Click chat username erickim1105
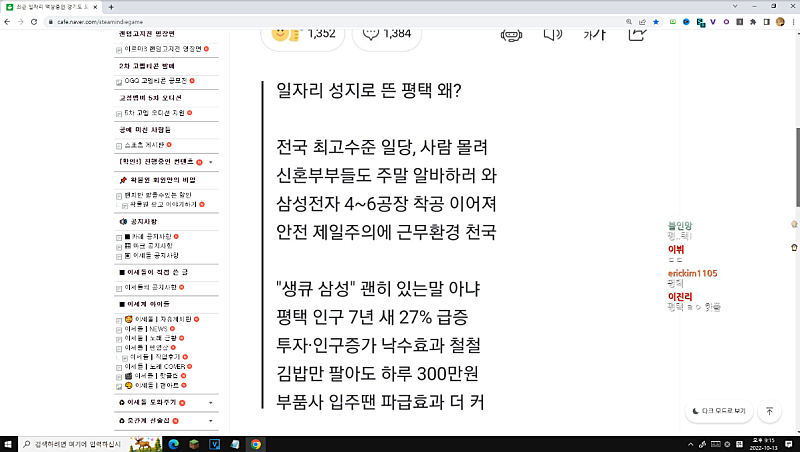This screenshot has height=452, width=800. click(692, 273)
